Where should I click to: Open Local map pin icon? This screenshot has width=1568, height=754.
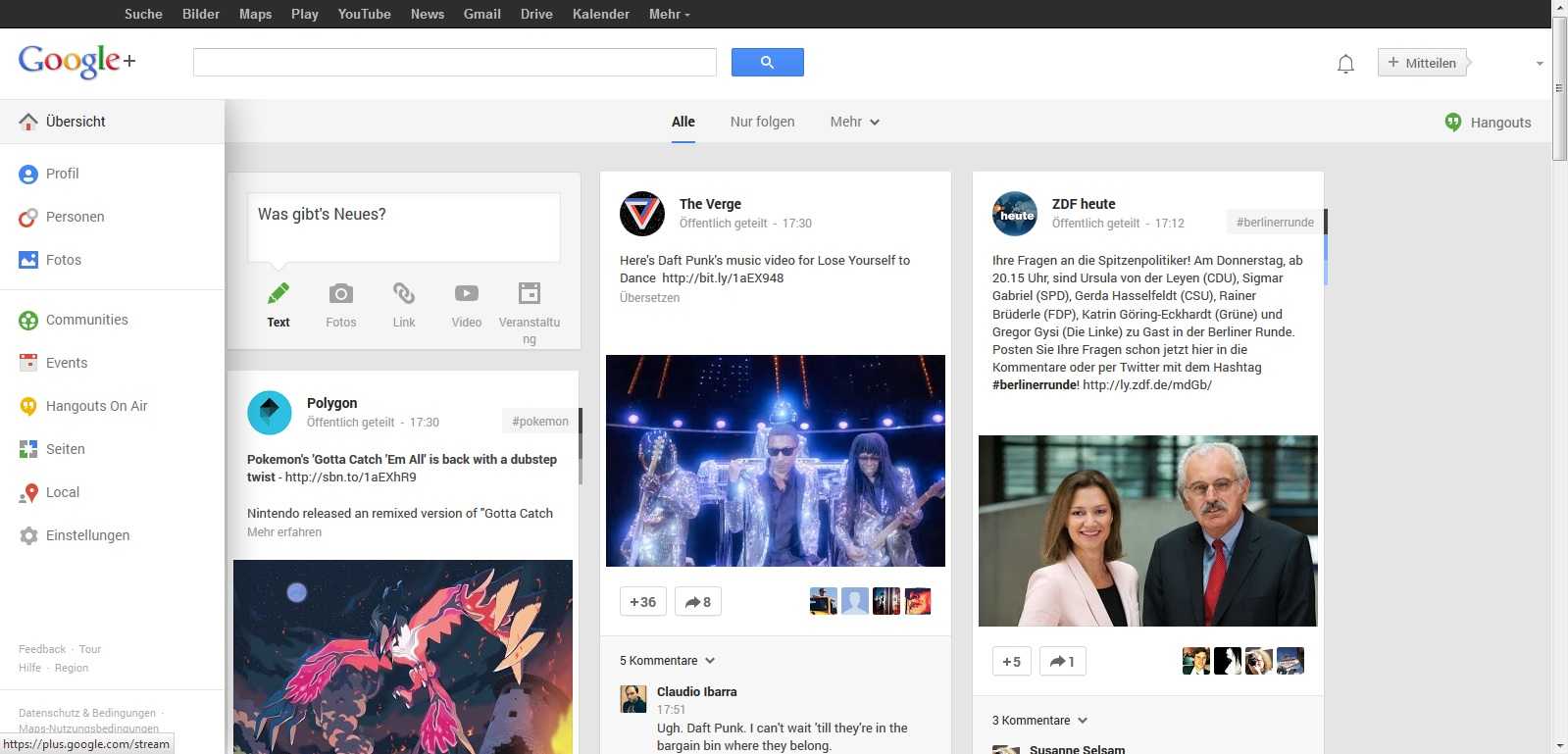tap(28, 493)
